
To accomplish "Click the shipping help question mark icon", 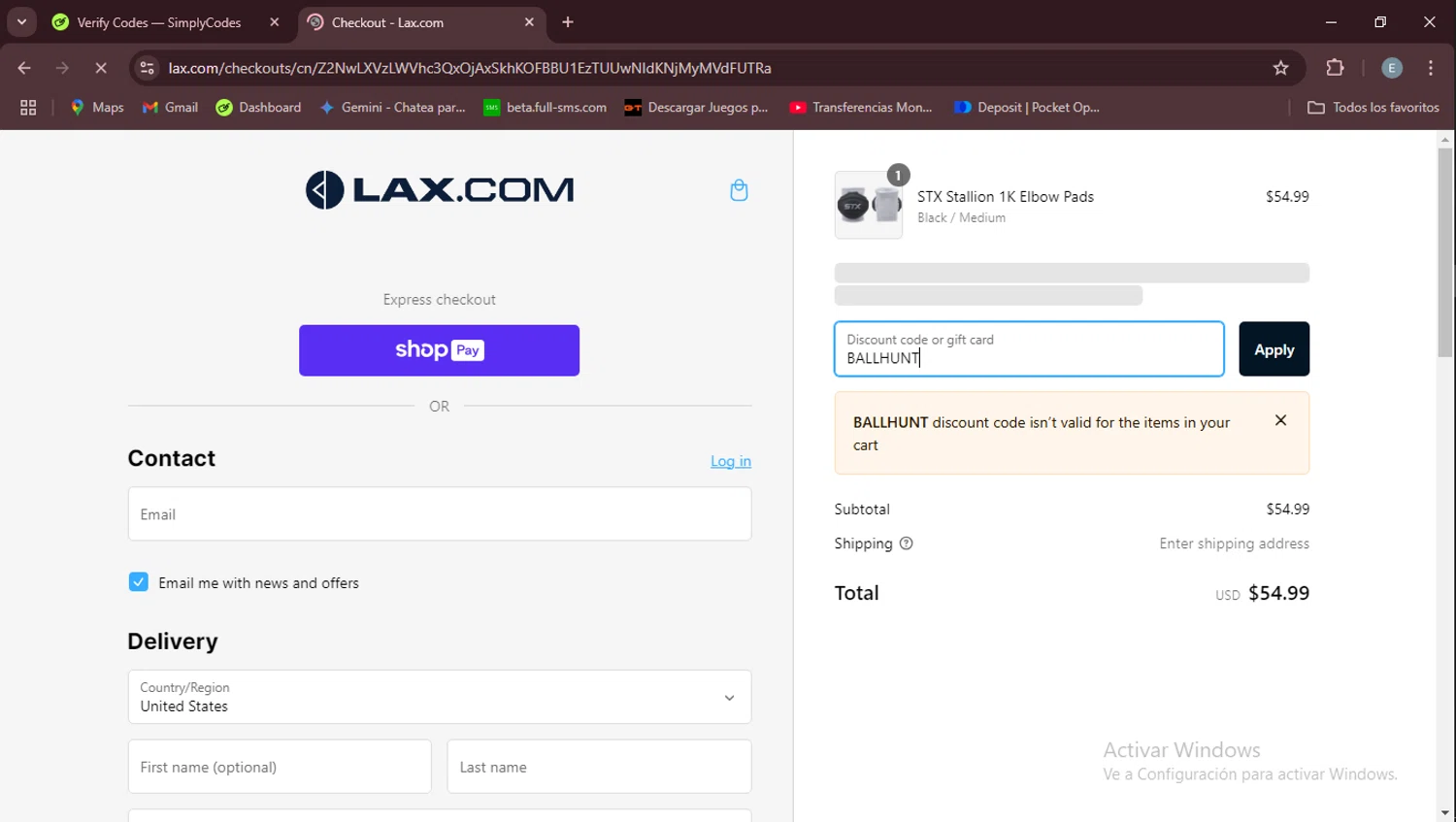I will click(x=906, y=543).
